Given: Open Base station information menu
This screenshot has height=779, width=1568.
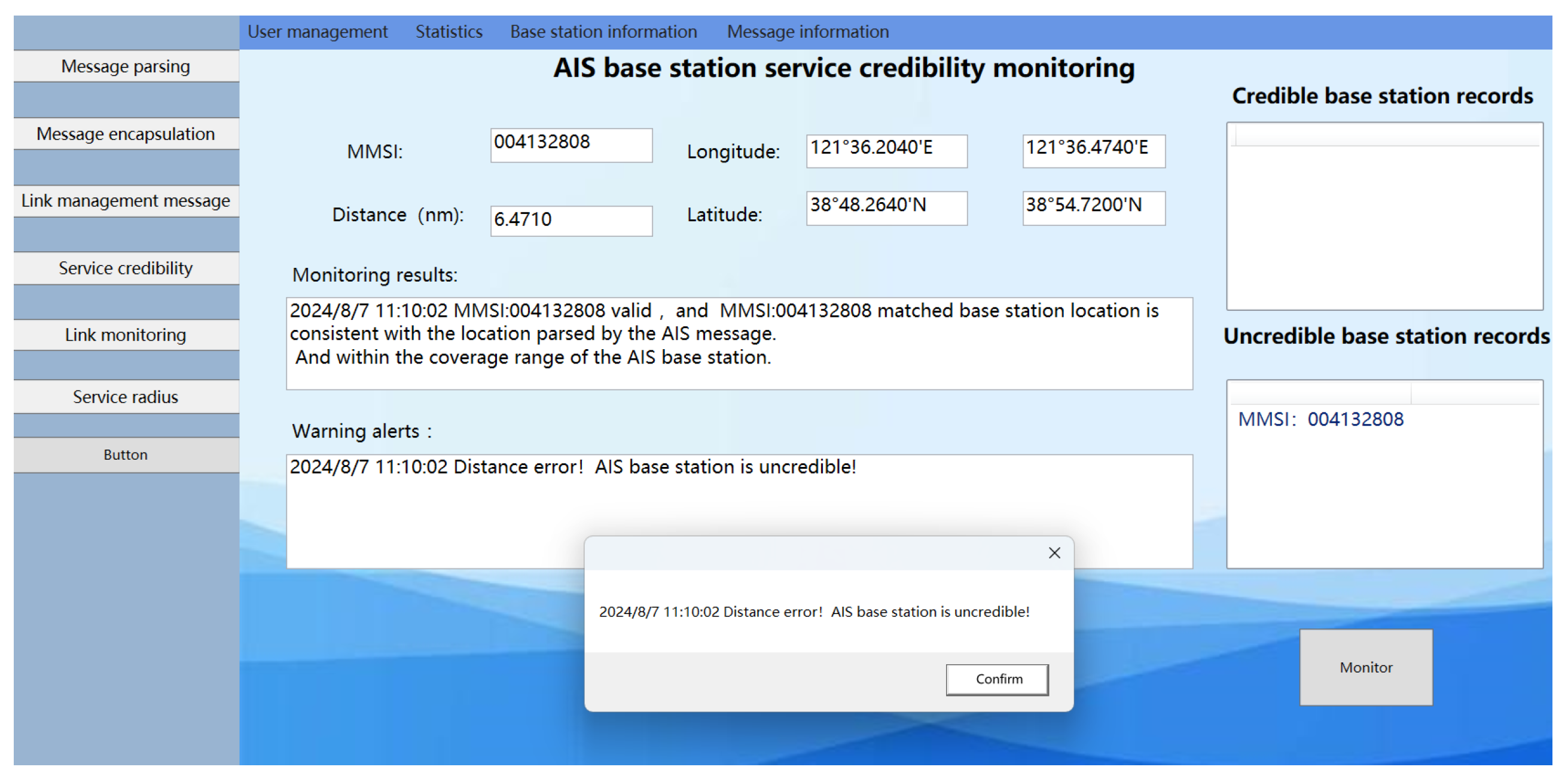Looking at the screenshot, I should point(603,32).
